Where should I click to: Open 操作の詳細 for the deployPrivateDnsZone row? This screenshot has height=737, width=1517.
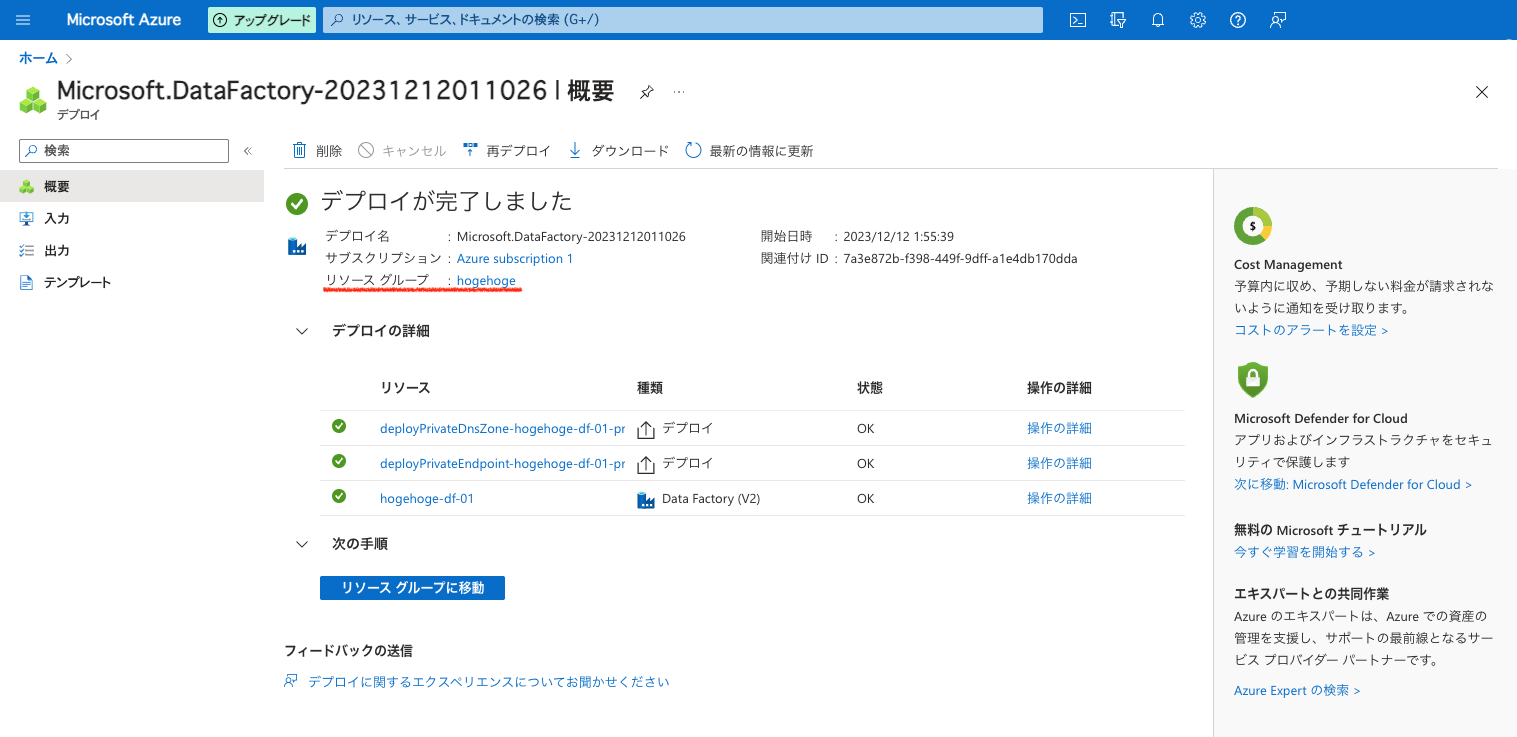(1059, 429)
